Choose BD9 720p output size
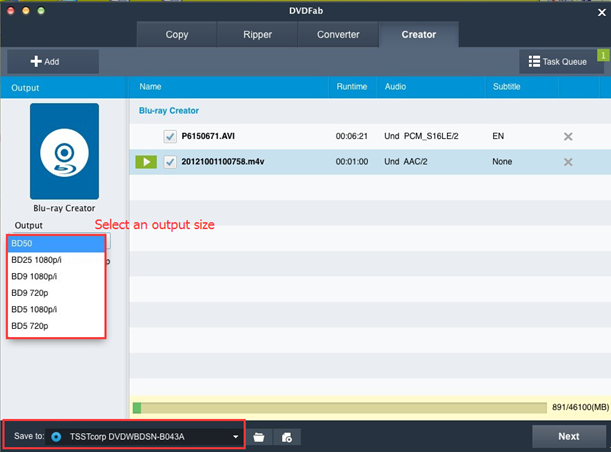Viewport: 611px width, 453px height. pyautogui.click(x=56, y=293)
